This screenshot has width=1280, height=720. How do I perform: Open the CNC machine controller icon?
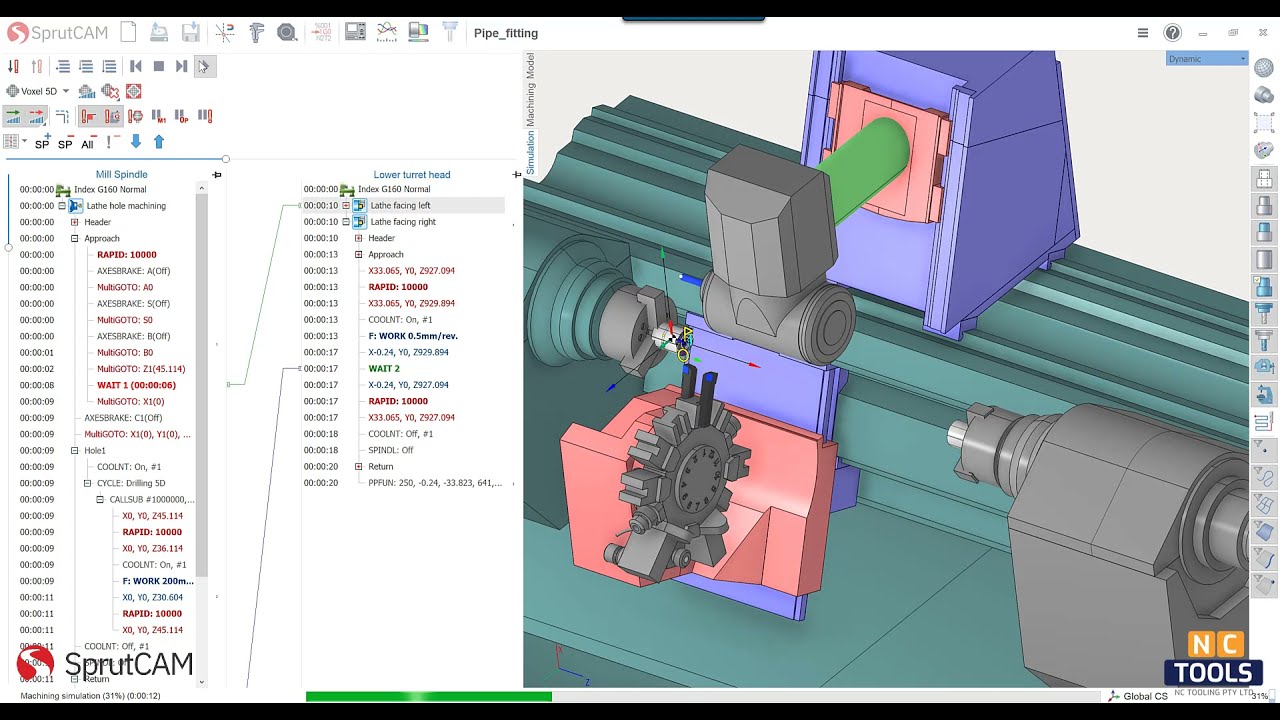pos(355,33)
